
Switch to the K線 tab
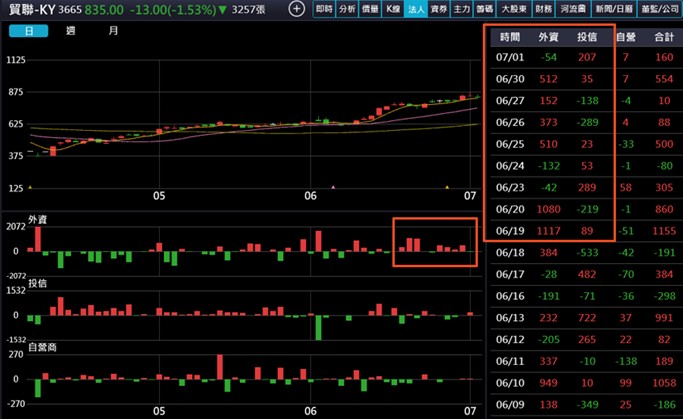393,9
